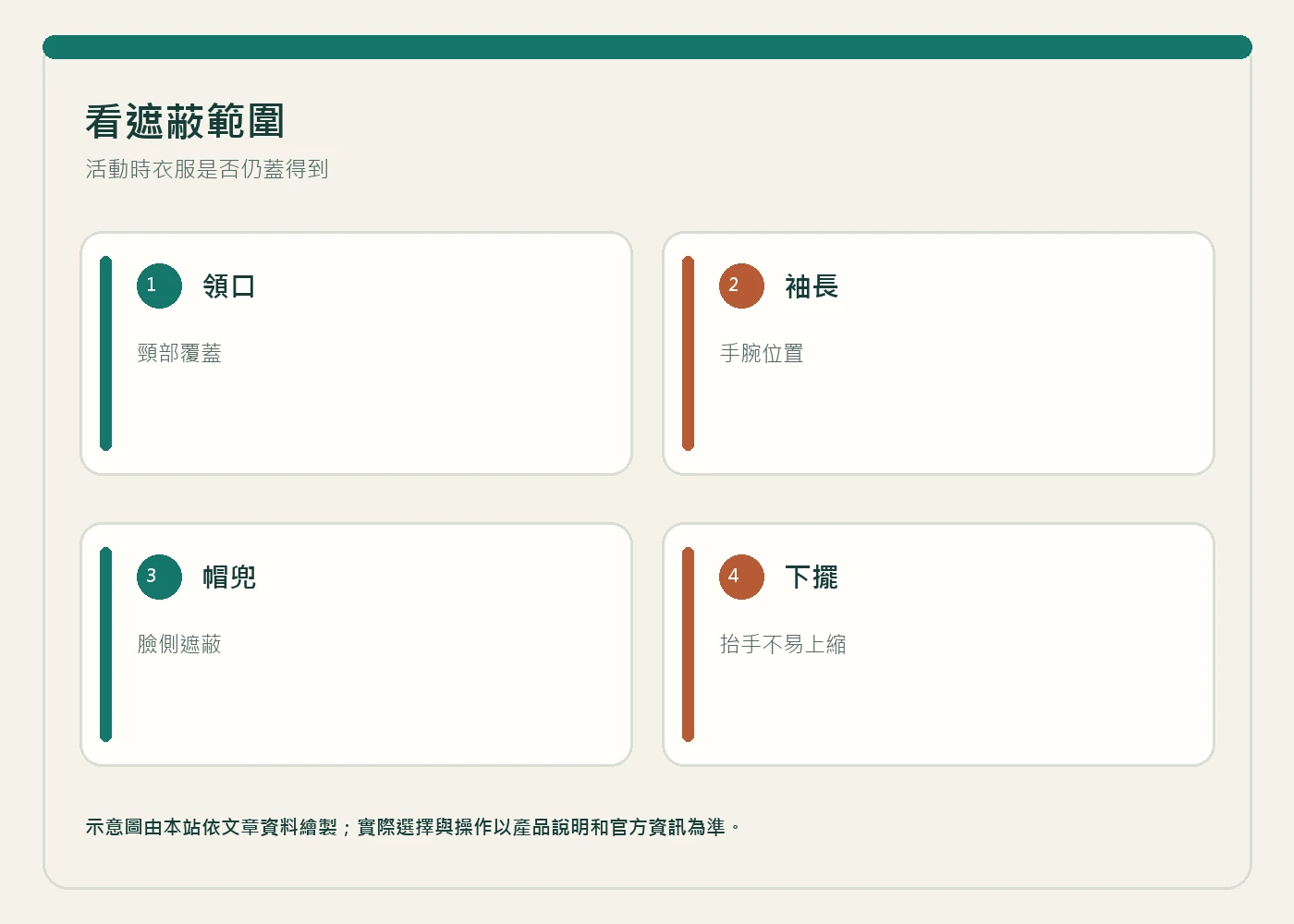Select the 袖長 card title
The image size is (1294, 924).
[812, 286]
